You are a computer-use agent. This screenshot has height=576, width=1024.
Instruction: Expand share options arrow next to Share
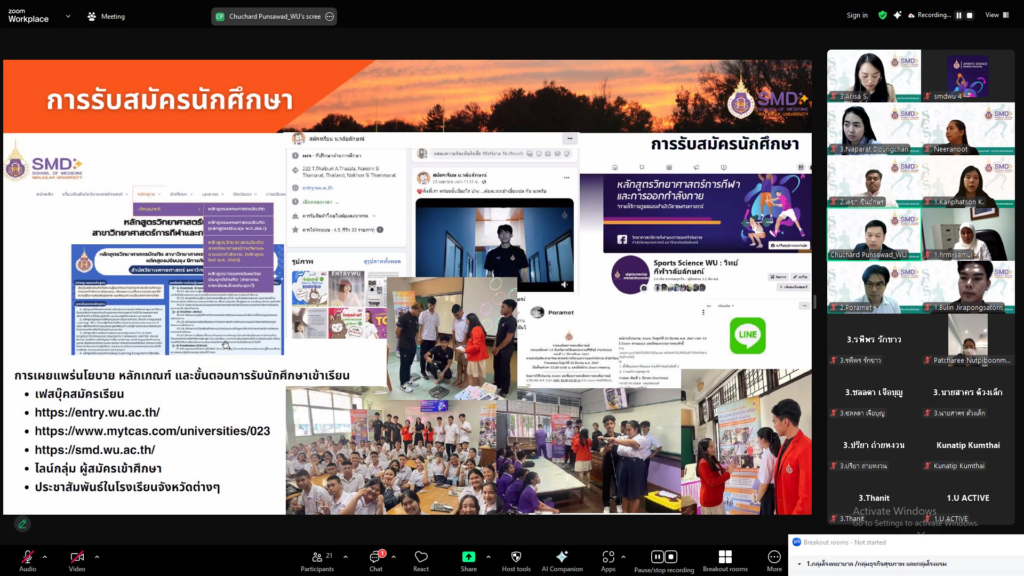pyautogui.click(x=488, y=557)
